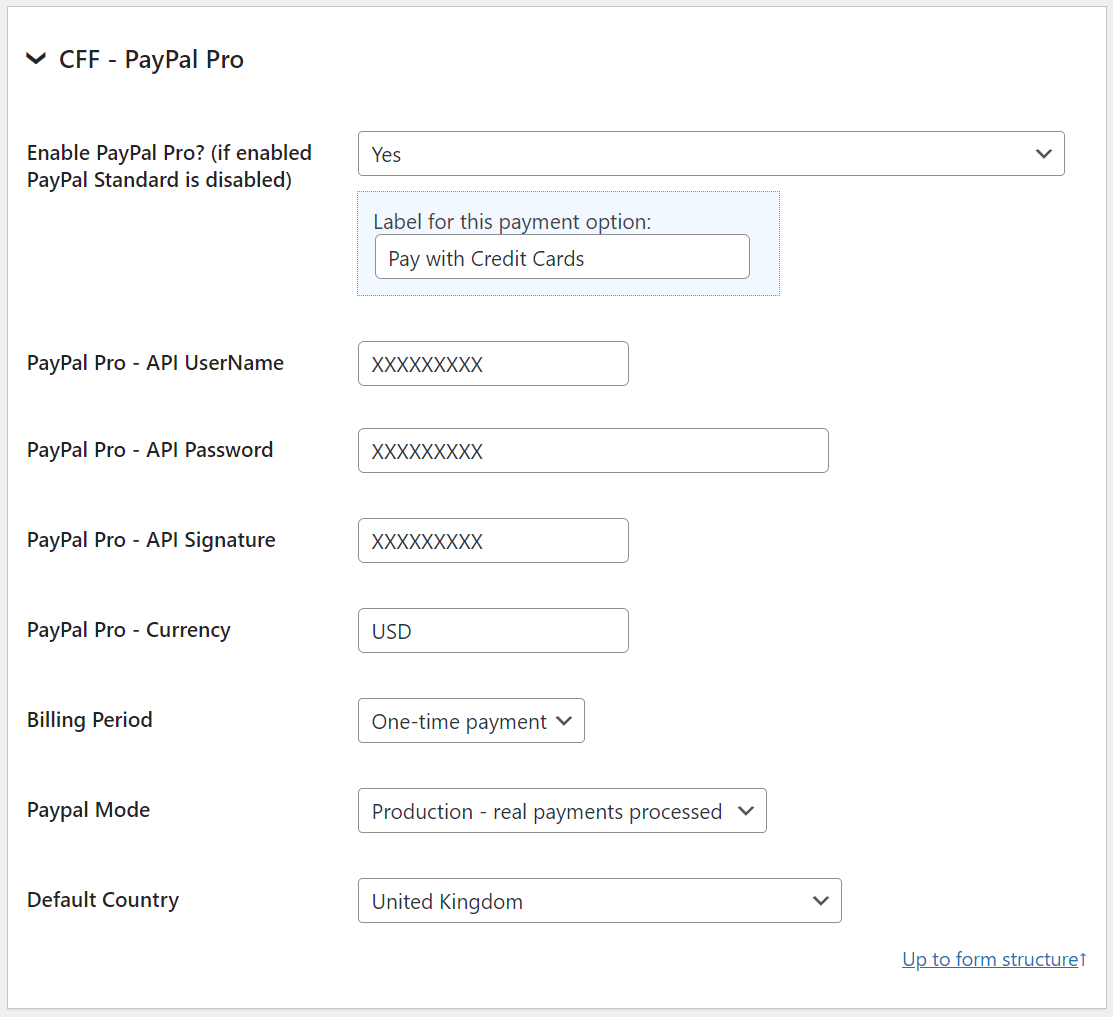Select the 'Paypal Mode' label
The image size is (1113, 1017).
(89, 810)
